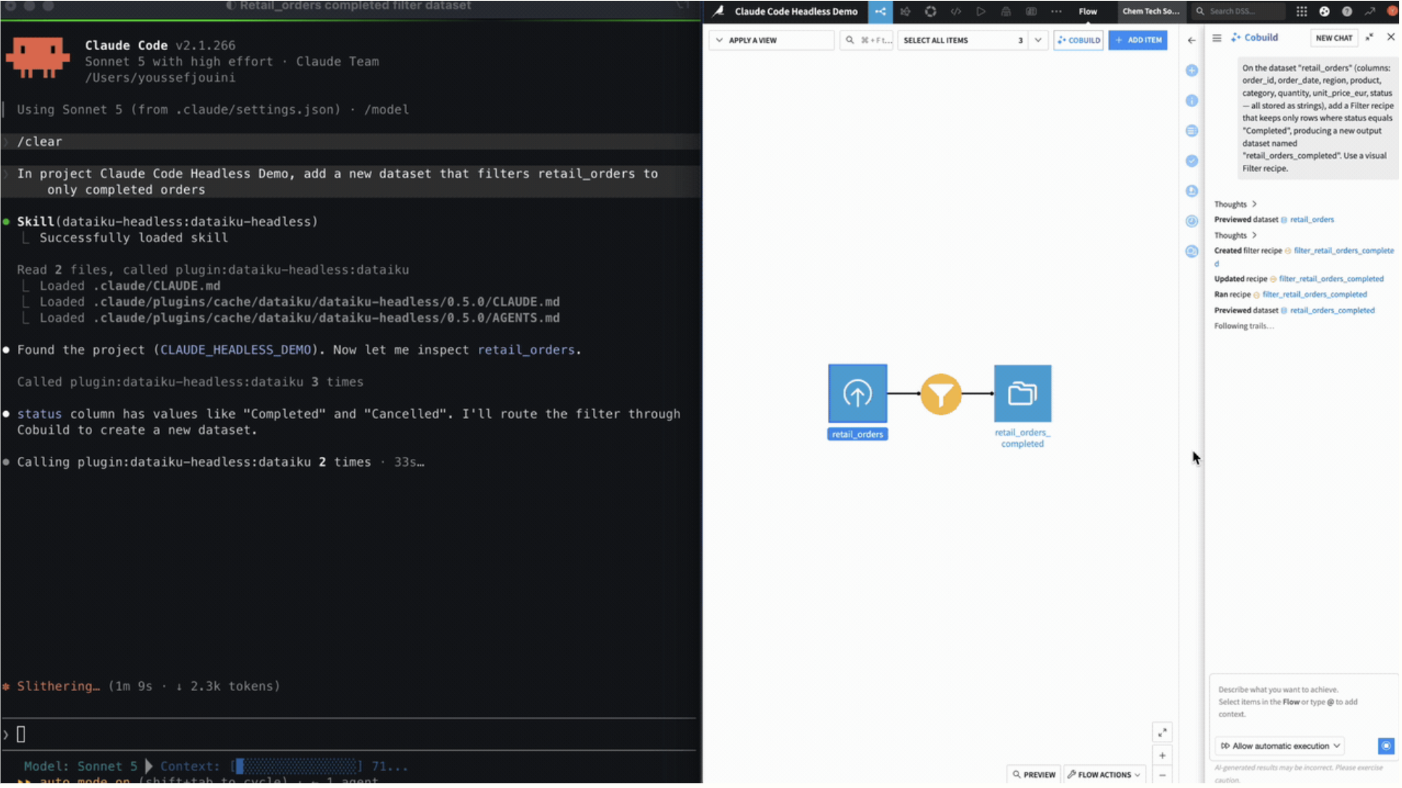The width and height of the screenshot is (1402, 788).
Task: Open the chat discussions icon in the right sidebar
Action: 1192,251
